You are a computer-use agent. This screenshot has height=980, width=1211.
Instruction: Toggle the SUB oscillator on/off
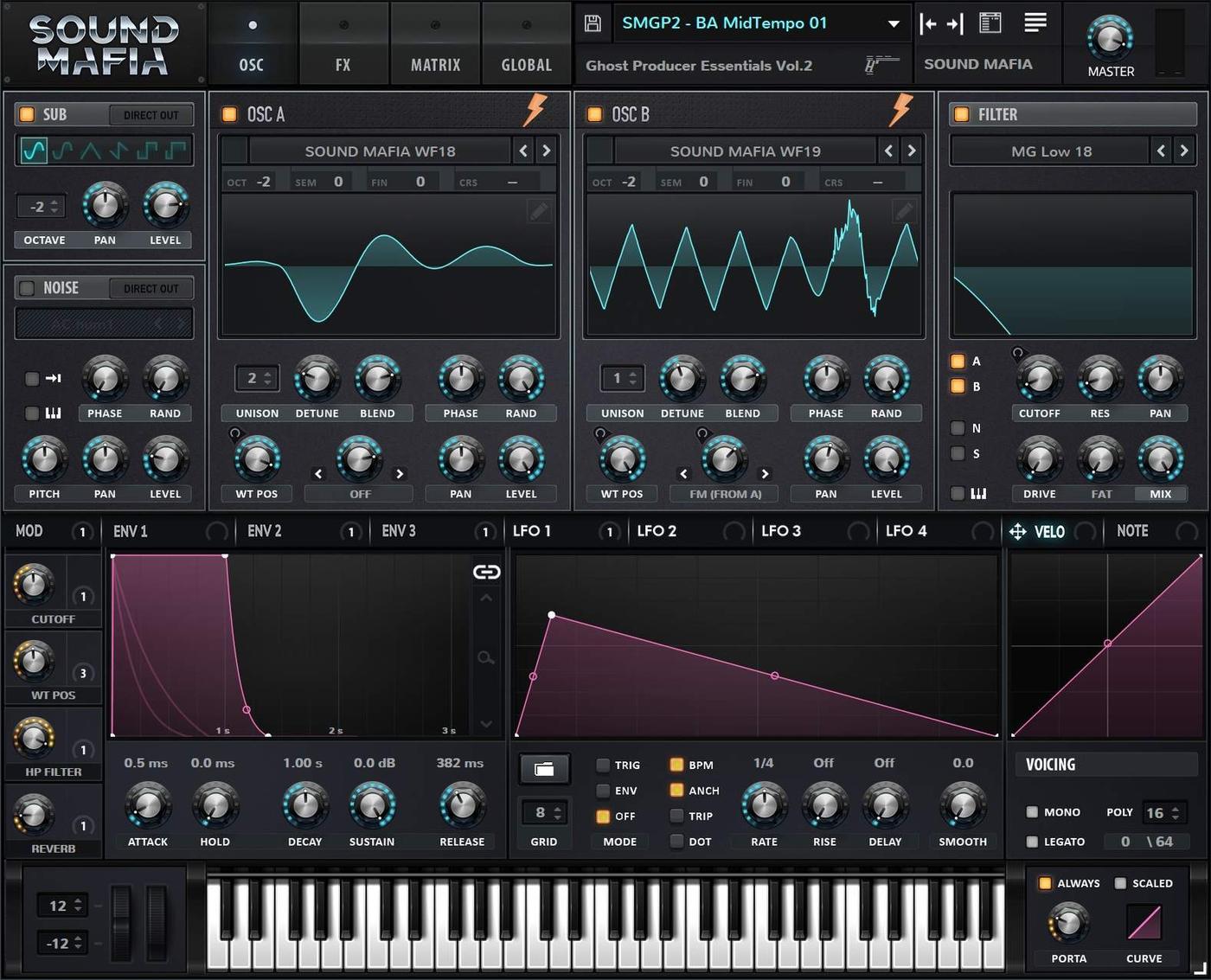point(27,114)
